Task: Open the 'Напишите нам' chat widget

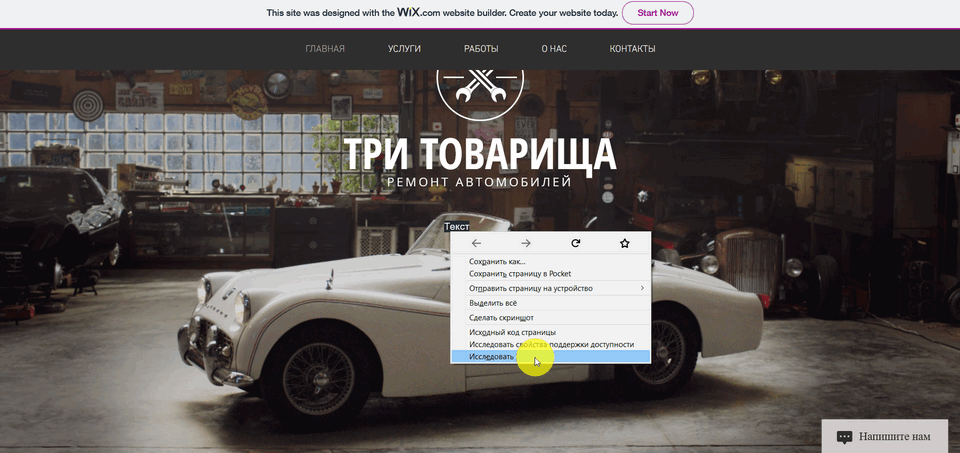Action: pos(885,436)
